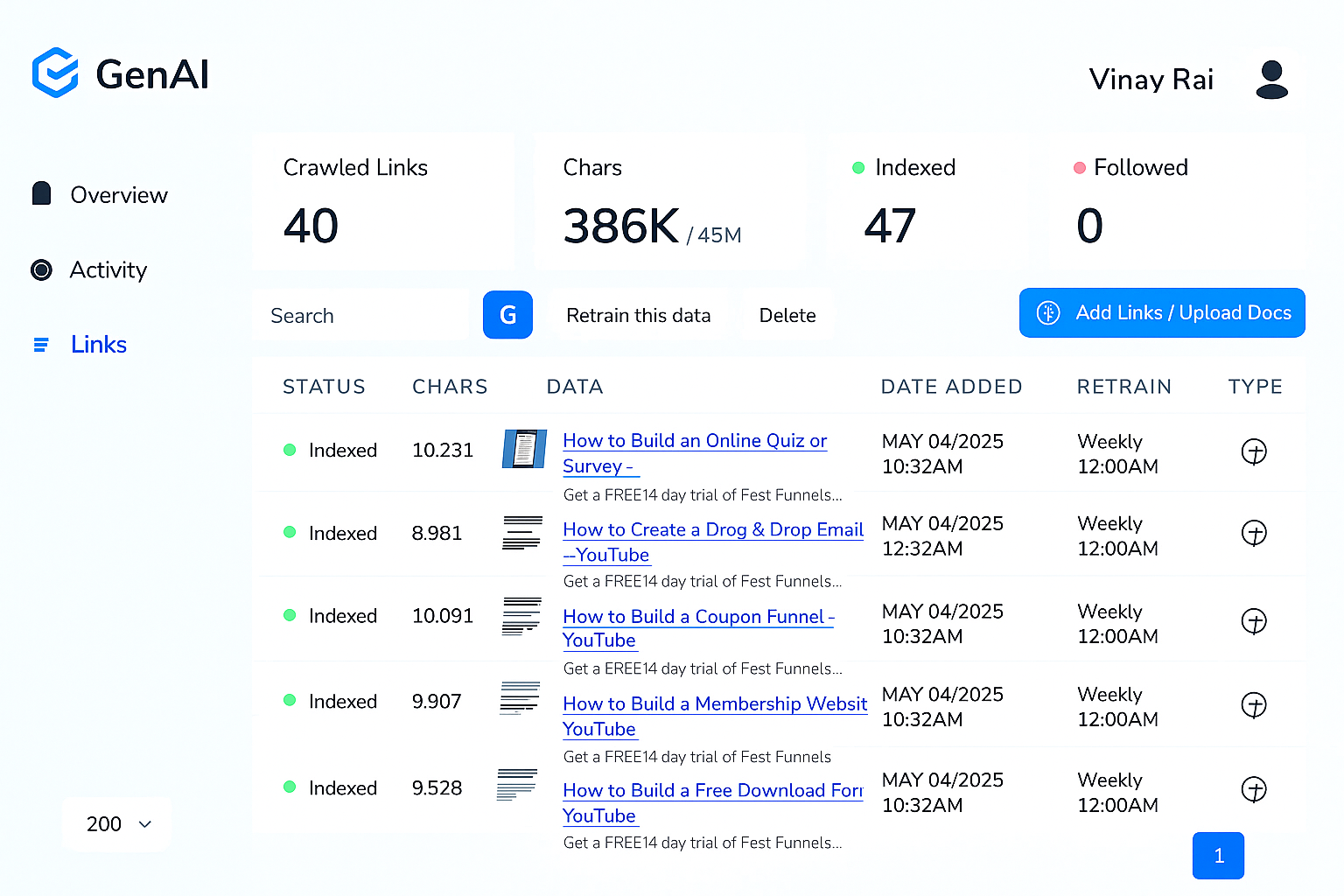Click the blue G search button

[x=507, y=315]
